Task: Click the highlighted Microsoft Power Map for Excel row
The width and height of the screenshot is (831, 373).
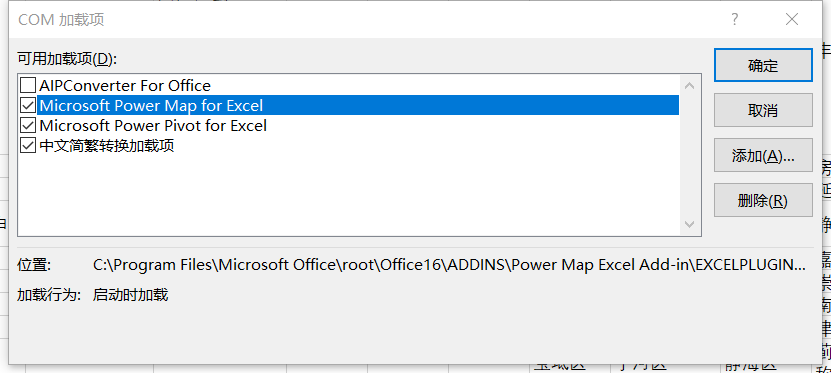Action: coord(358,105)
